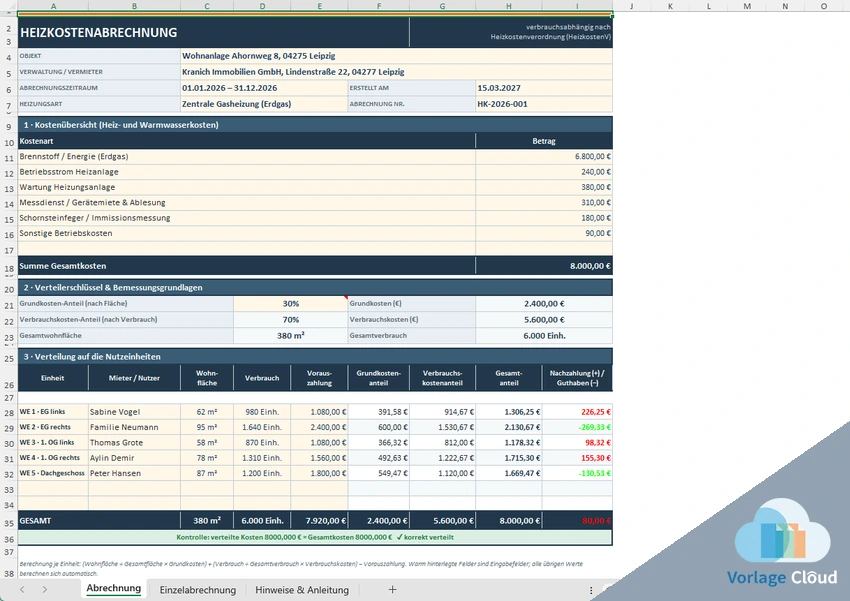
Task: Add a new sheet with the plus icon
Action: (x=392, y=589)
